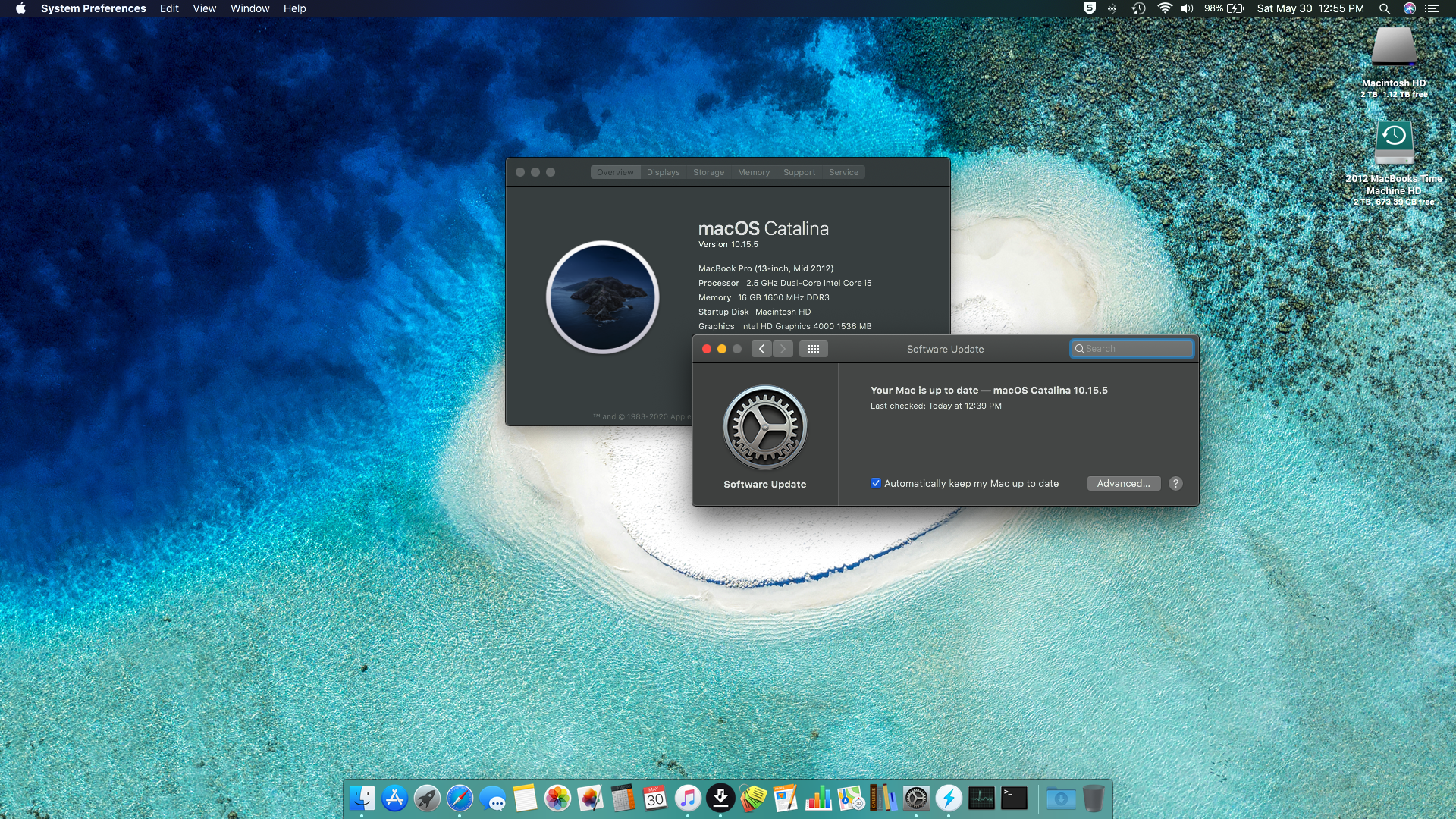Viewport: 1456px width, 819px height.
Task: Open the Help menu
Action: [295, 8]
